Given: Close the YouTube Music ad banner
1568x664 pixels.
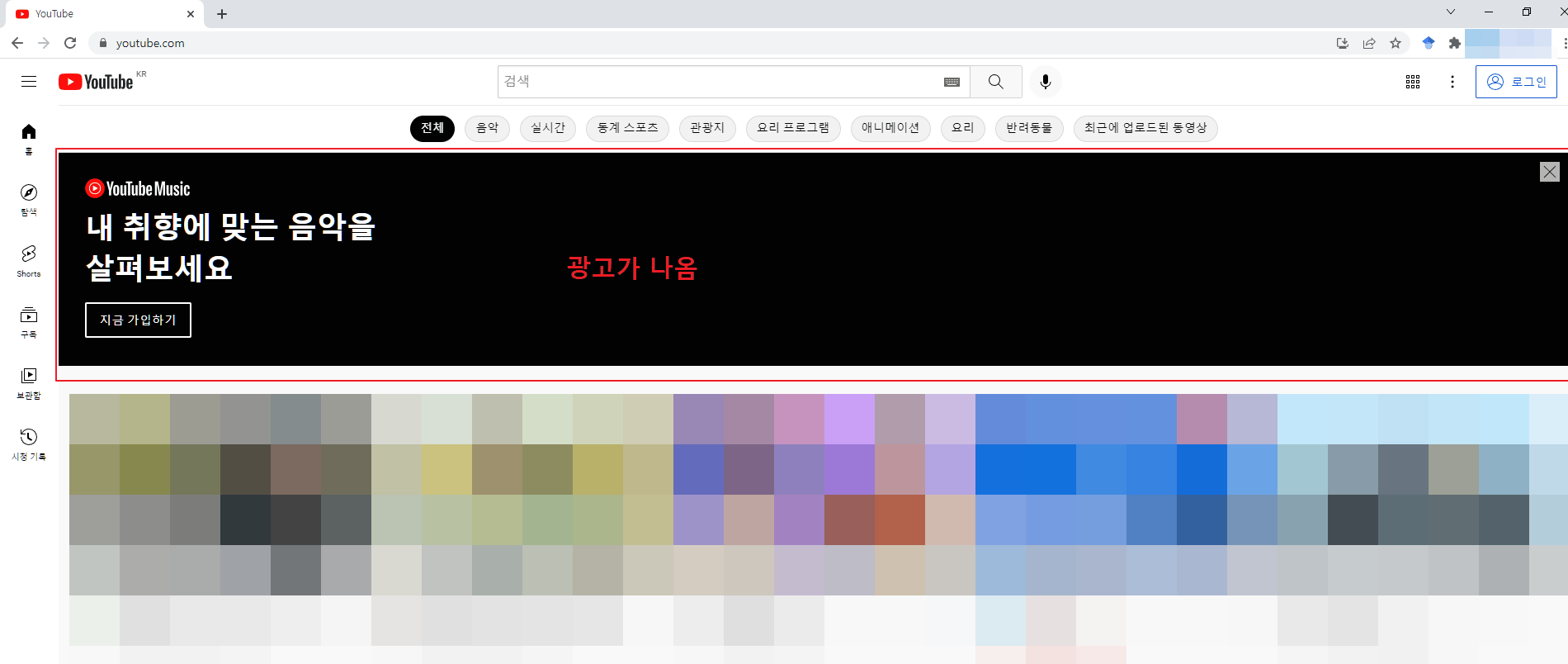Looking at the screenshot, I should click(x=1550, y=172).
